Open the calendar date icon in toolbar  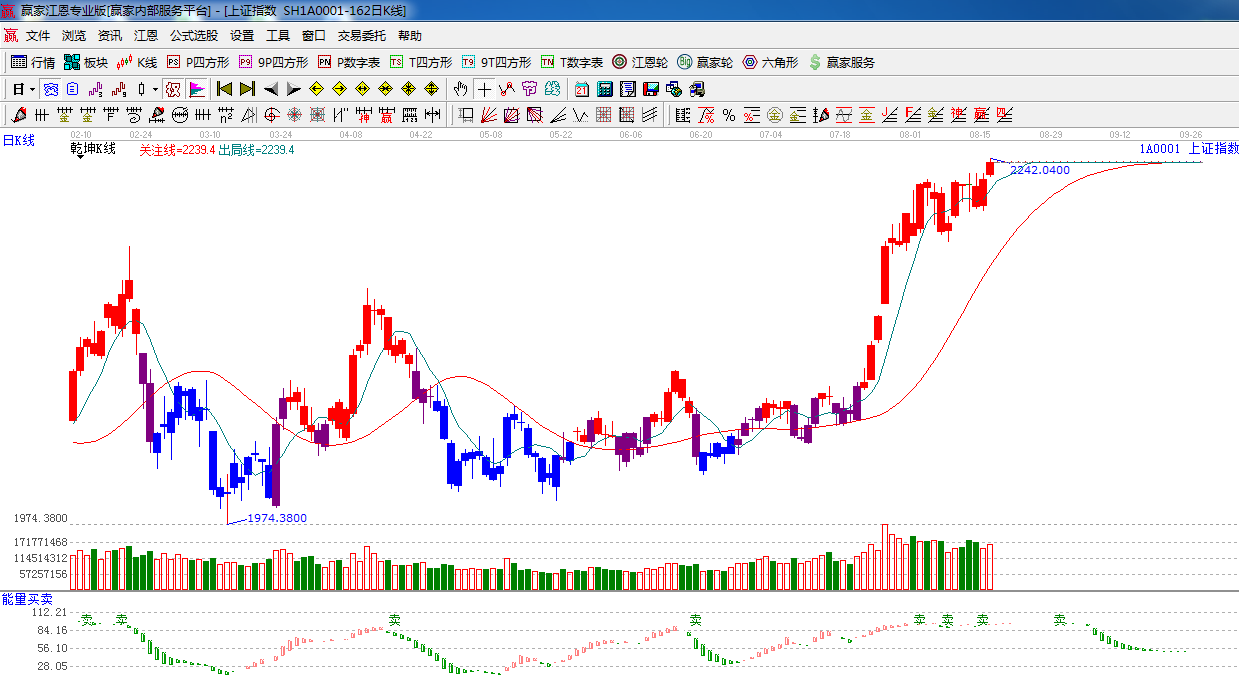coord(582,89)
